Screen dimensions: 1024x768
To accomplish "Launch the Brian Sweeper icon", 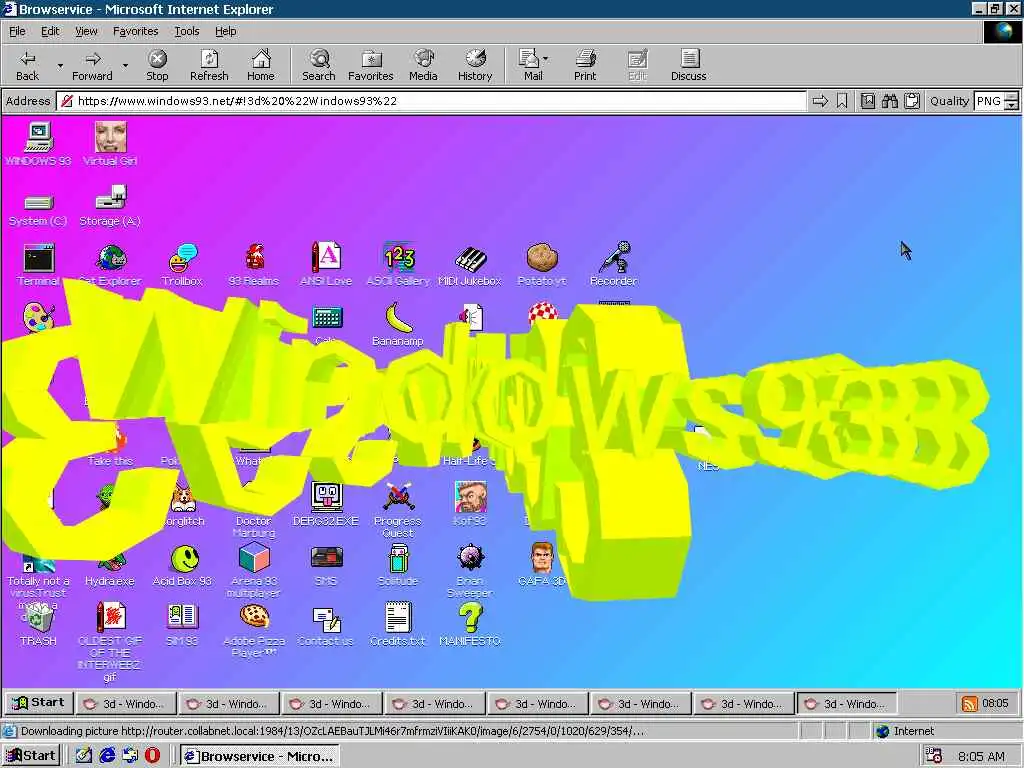I will [x=470, y=571].
